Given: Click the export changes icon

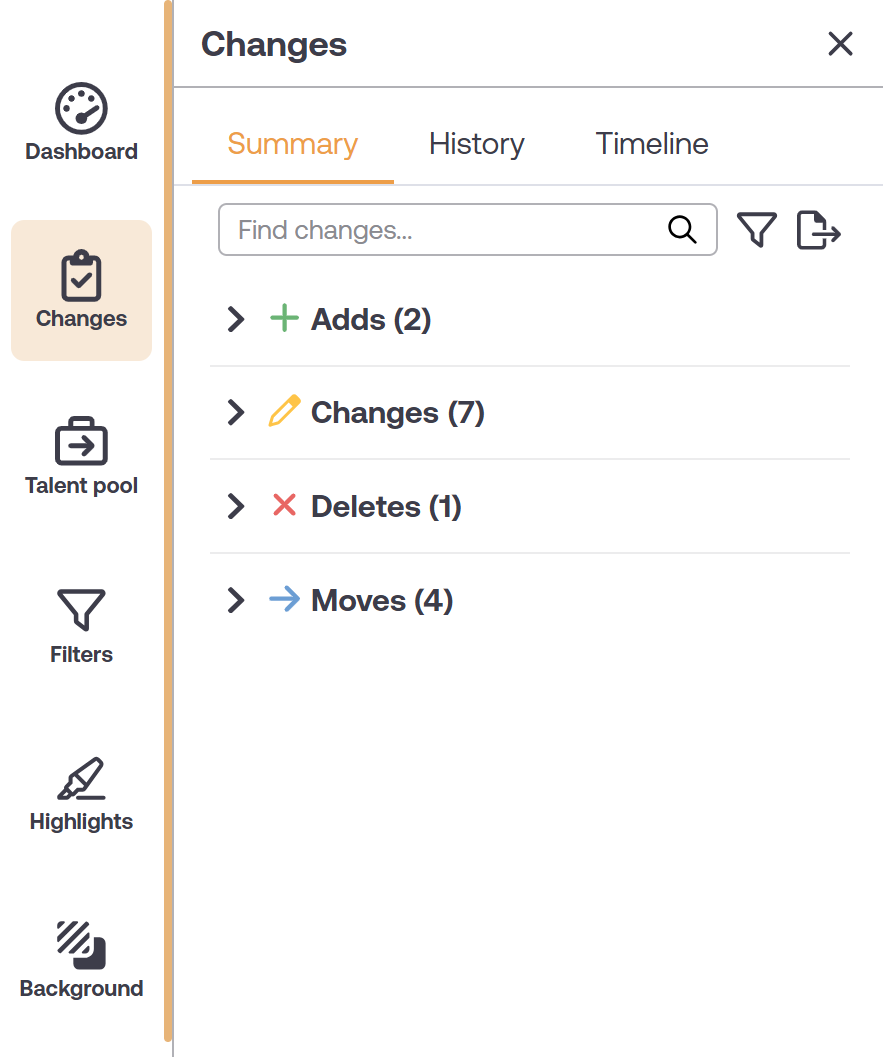Looking at the screenshot, I should pos(819,230).
